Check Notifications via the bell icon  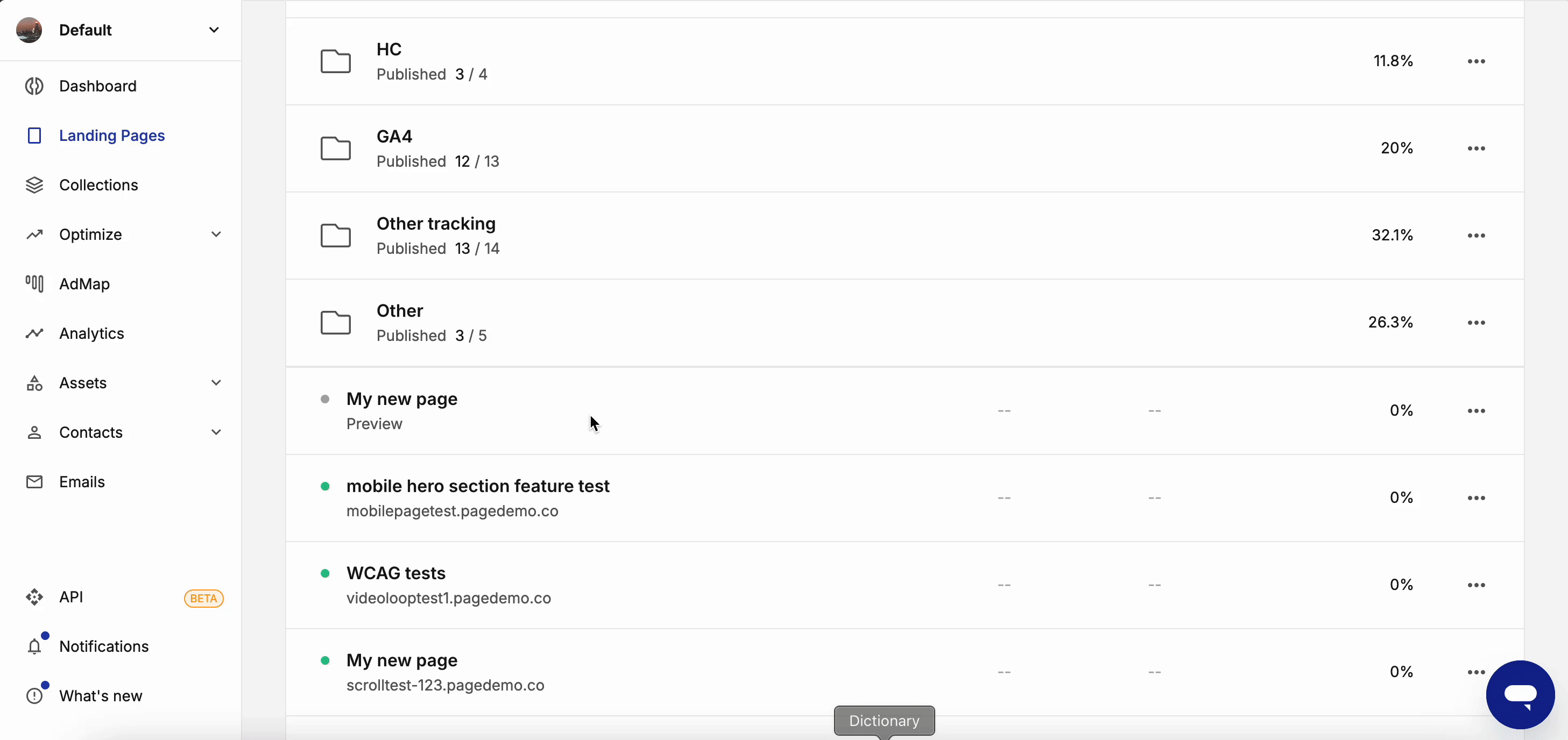pyautogui.click(x=34, y=646)
